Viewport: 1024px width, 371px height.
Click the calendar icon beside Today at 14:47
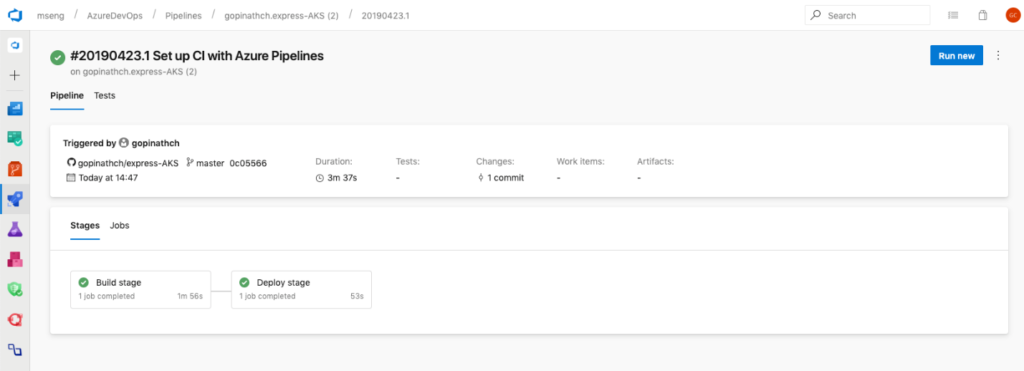tap(71, 177)
